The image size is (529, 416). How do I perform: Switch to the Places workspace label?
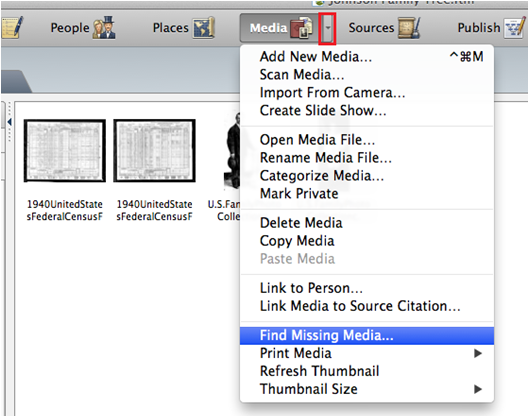(171, 28)
